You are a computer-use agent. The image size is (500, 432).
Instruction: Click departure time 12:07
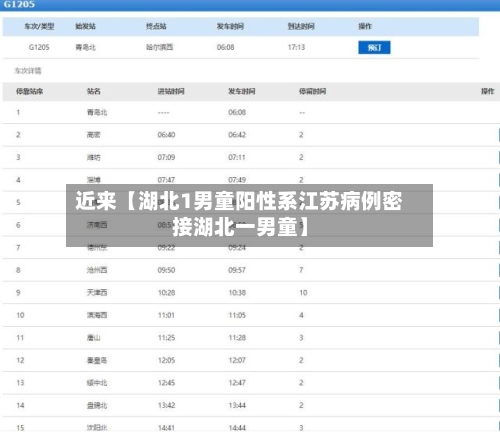pyautogui.click(x=237, y=360)
